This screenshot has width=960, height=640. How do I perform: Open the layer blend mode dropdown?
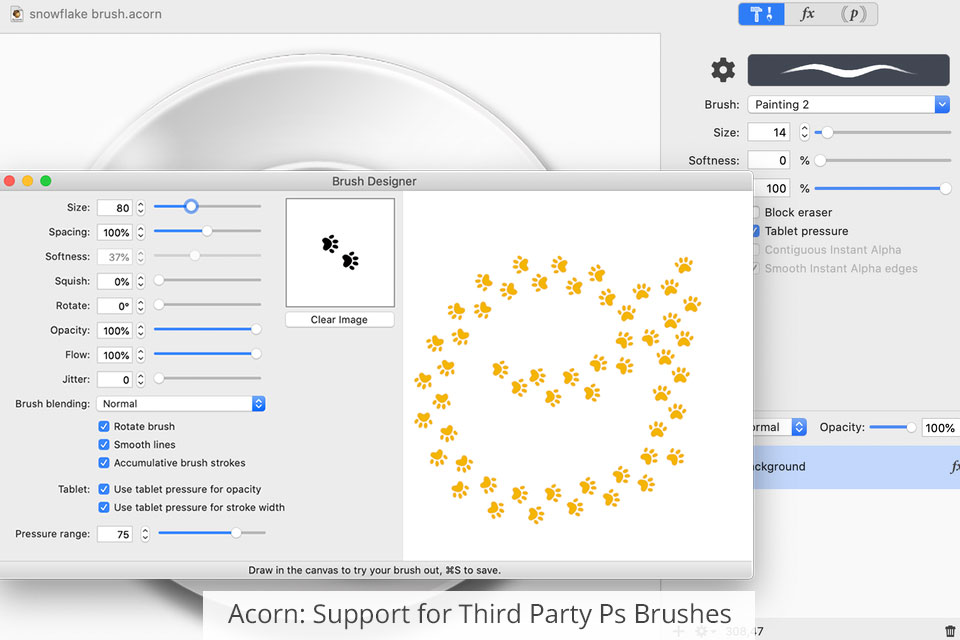pyautogui.click(x=780, y=427)
